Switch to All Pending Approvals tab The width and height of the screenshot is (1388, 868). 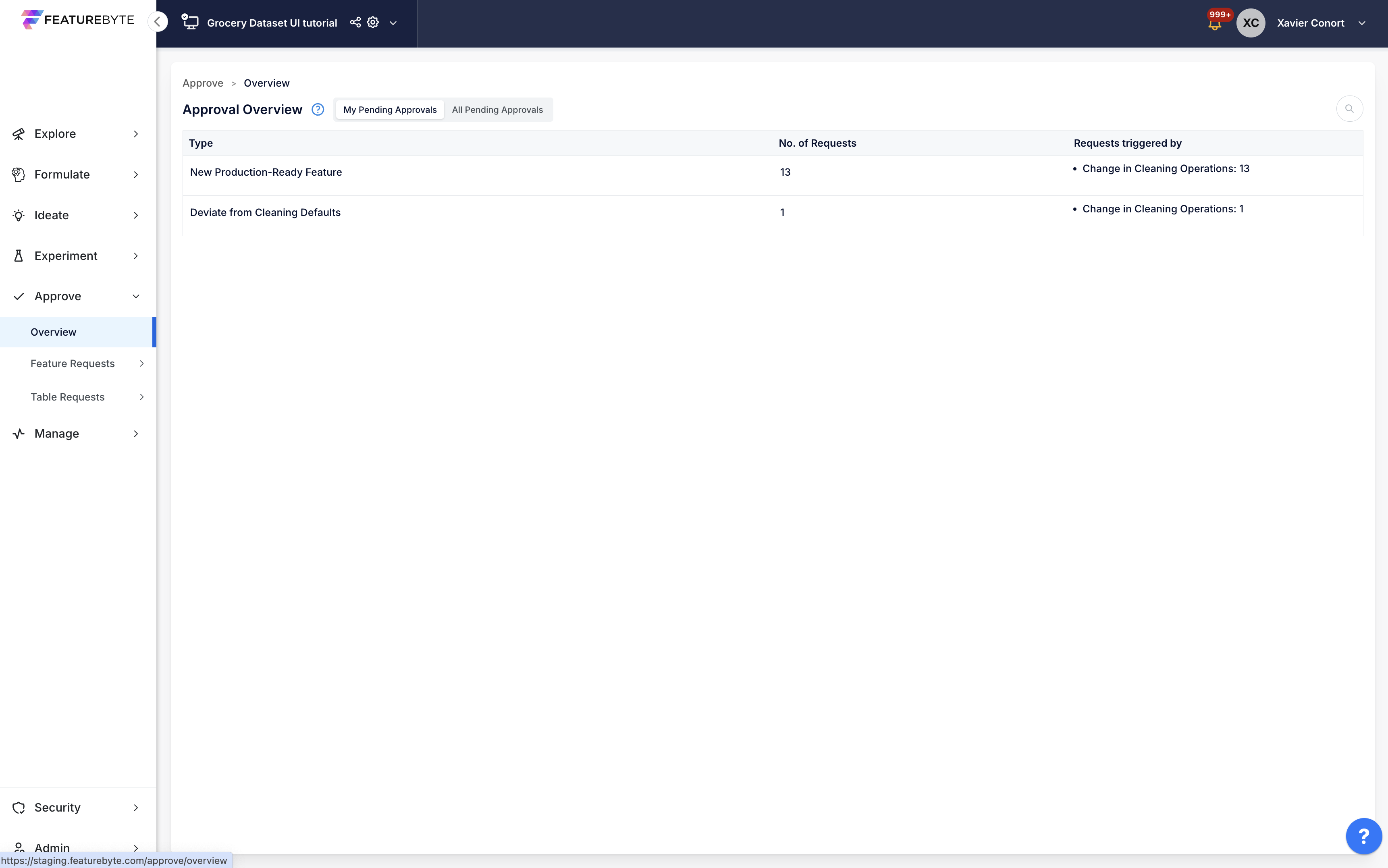pos(497,110)
